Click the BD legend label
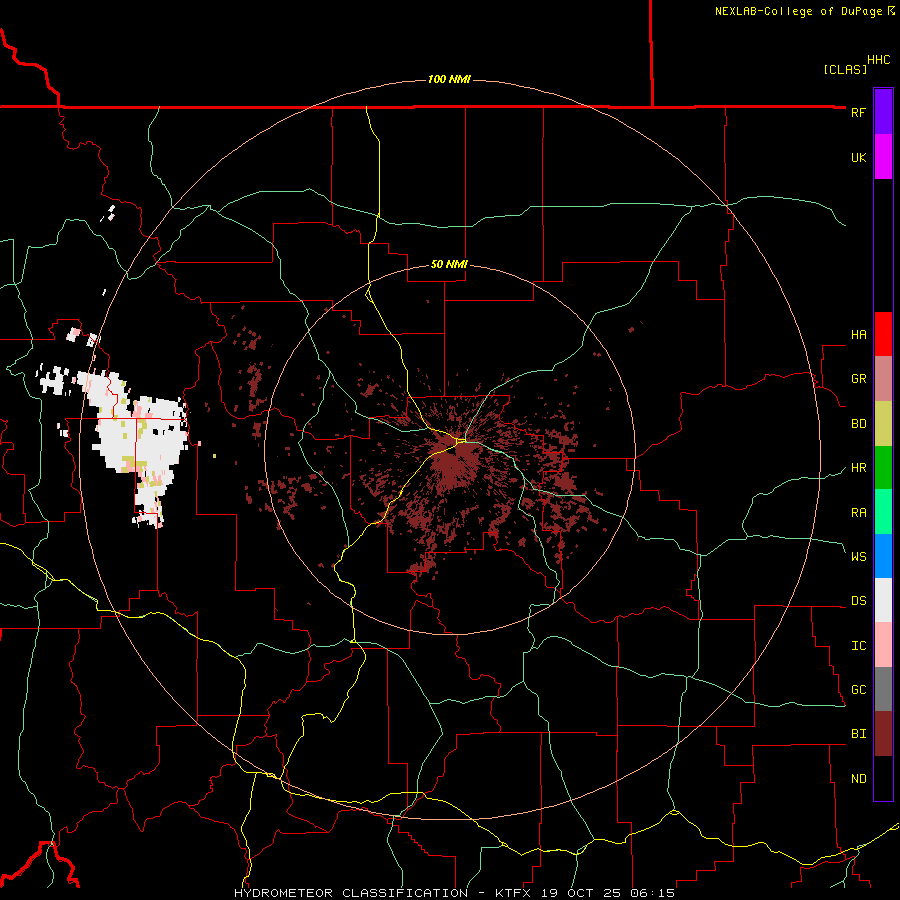 click(x=858, y=424)
